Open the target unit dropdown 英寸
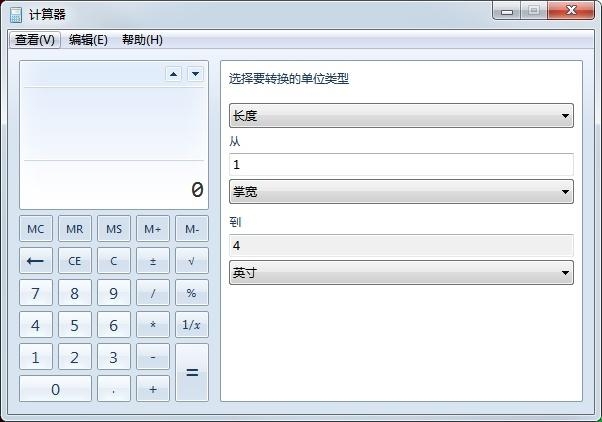Screen dimensions: 602x422 coord(401,272)
